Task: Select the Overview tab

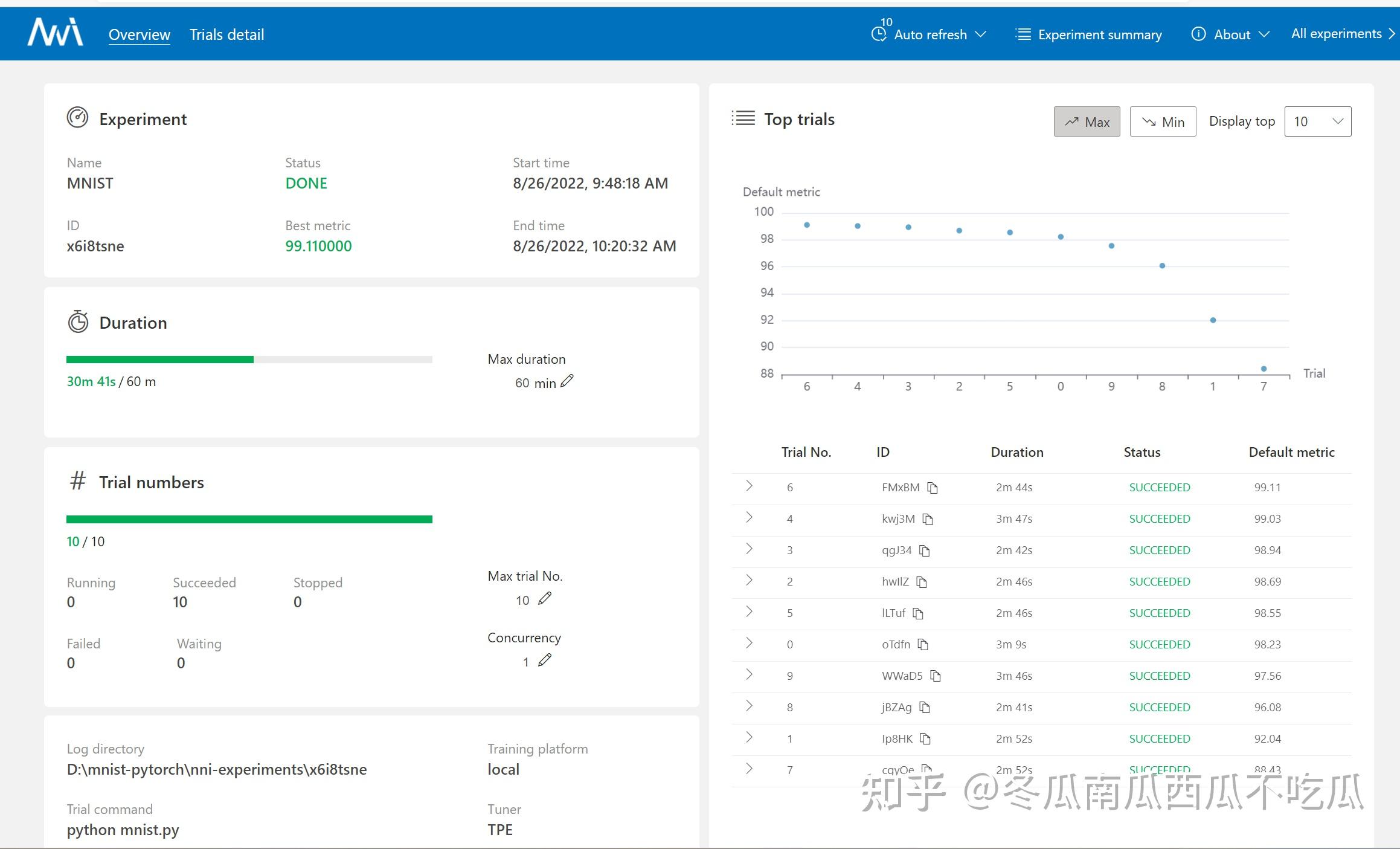Action: [x=139, y=34]
